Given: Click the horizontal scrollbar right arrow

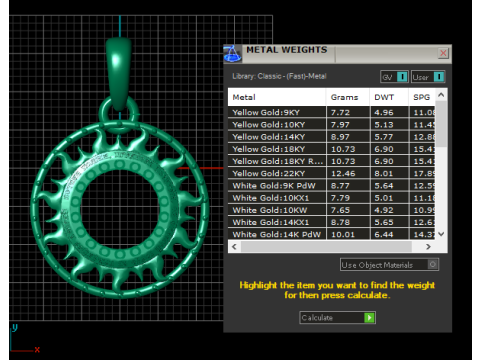Looking at the screenshot, I should click(x=428, y=247).
